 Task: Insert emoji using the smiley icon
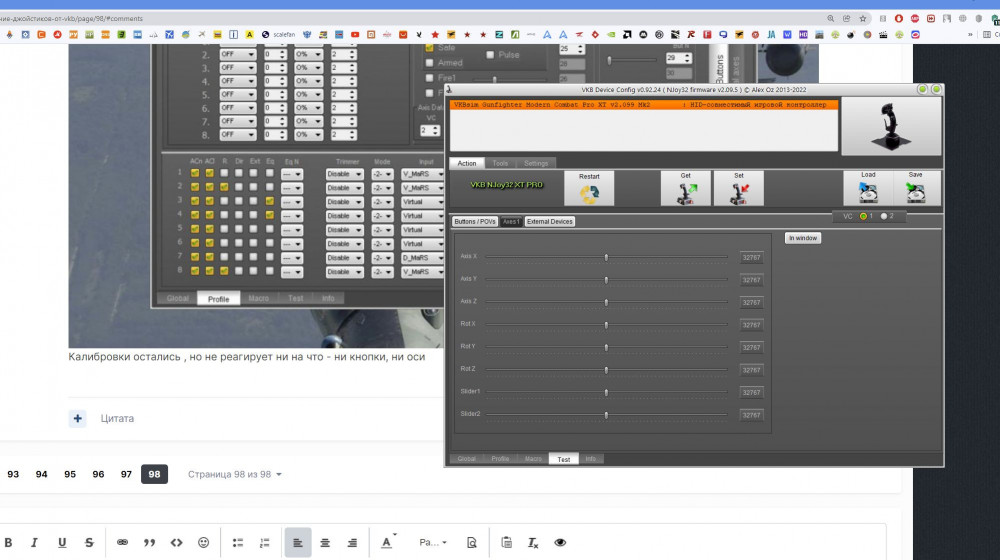[204, 542]
